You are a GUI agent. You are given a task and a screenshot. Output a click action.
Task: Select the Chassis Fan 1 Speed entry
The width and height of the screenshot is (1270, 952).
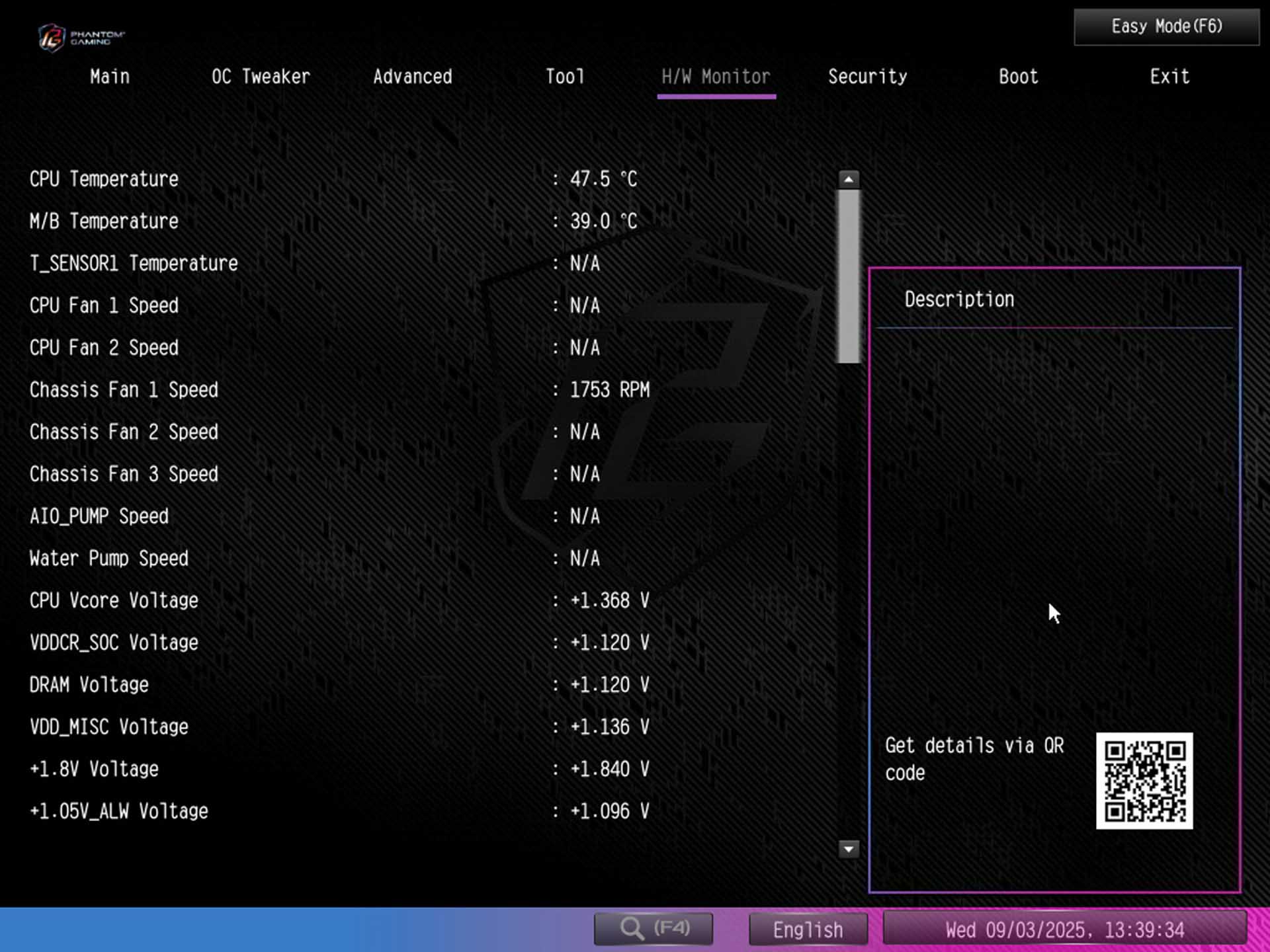coord(123,389)
